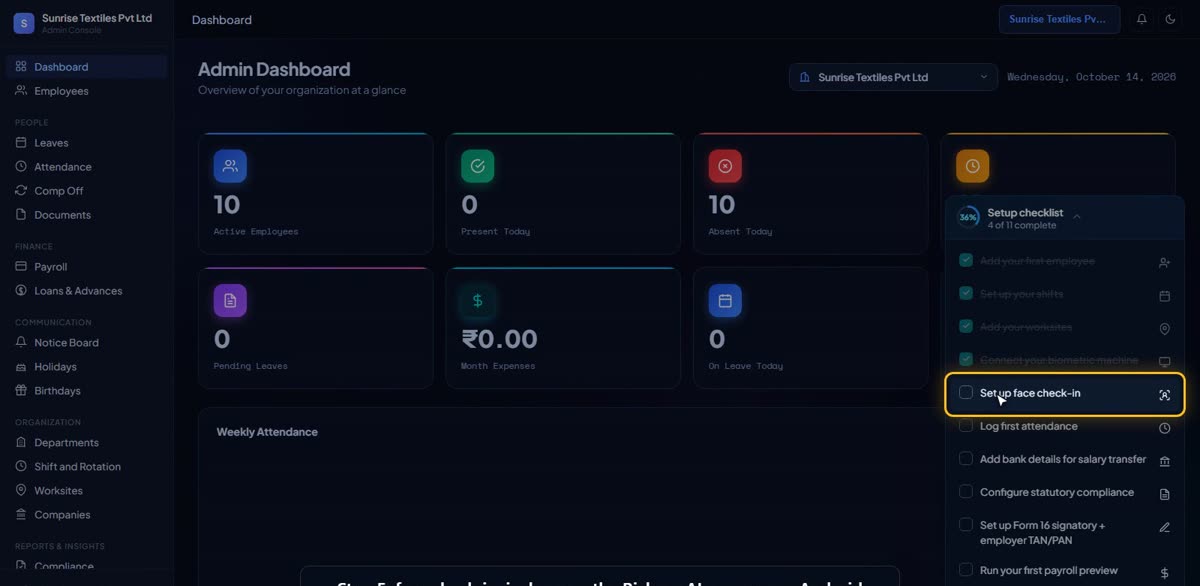
Task: Toggle dark mode moon icon
Action: click(1170, 19)
